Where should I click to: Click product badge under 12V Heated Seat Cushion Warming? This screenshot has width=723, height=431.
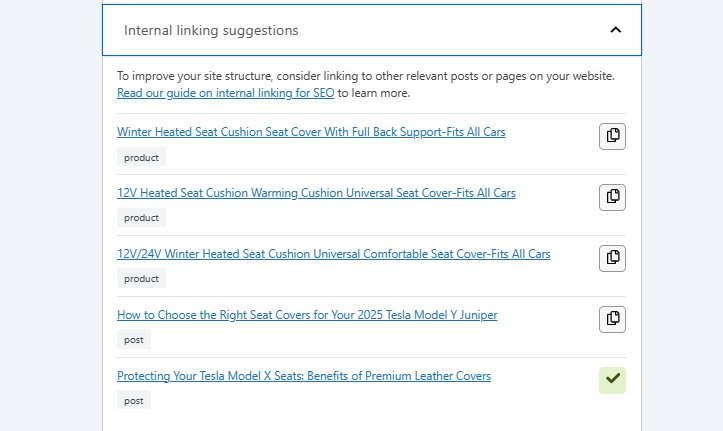(141, 218)
